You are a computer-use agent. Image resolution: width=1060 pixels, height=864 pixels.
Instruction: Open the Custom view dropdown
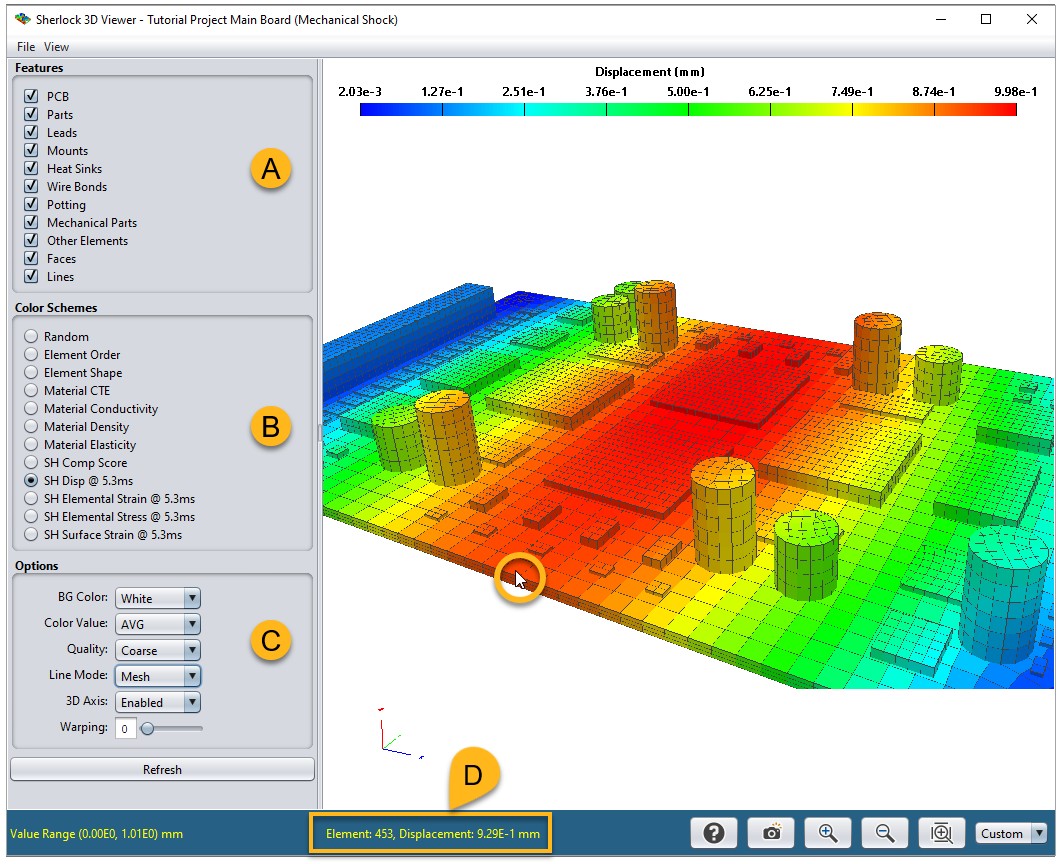coord(1010,833)
